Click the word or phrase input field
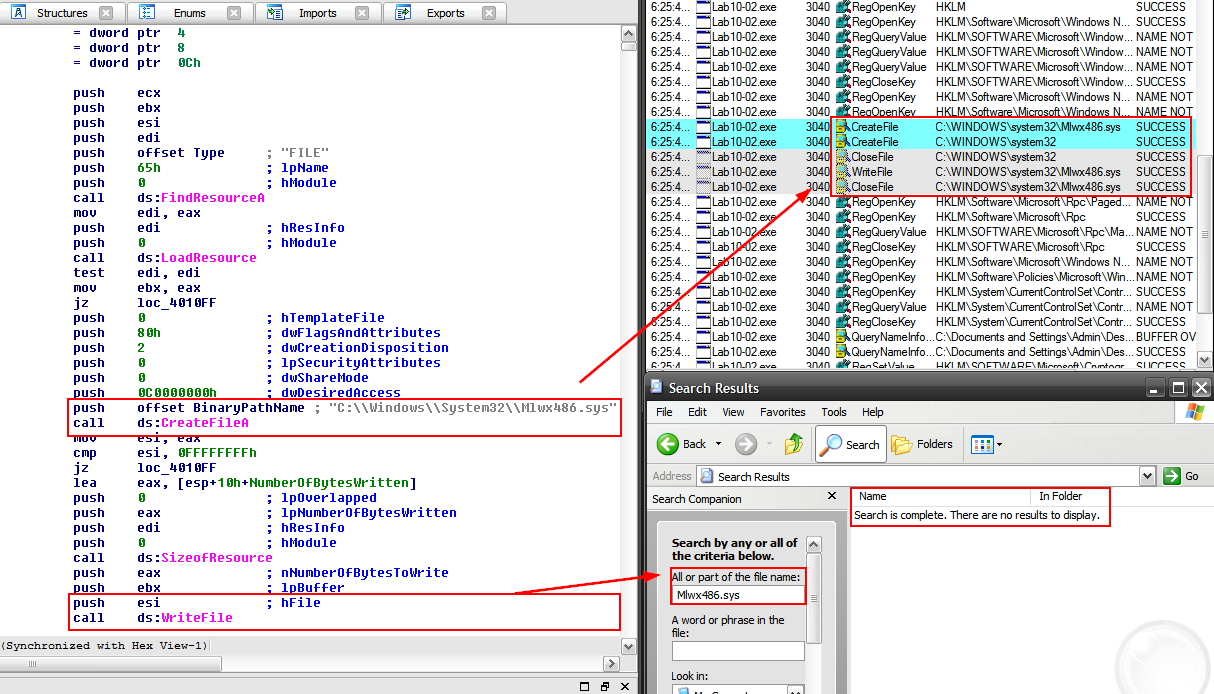This screenshot has width=1214, height=694. tap(738, 651)
